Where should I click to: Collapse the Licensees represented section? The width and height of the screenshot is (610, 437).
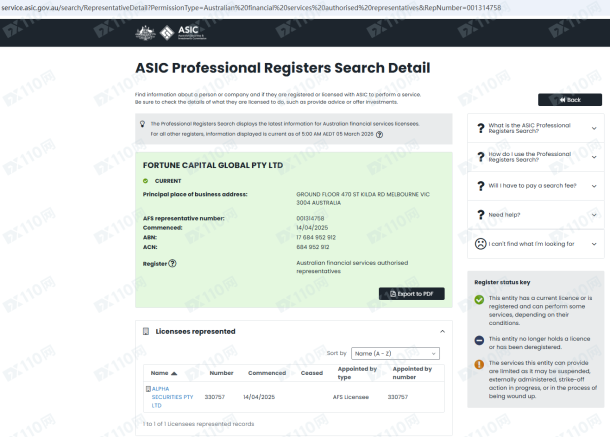coord(442,332)
